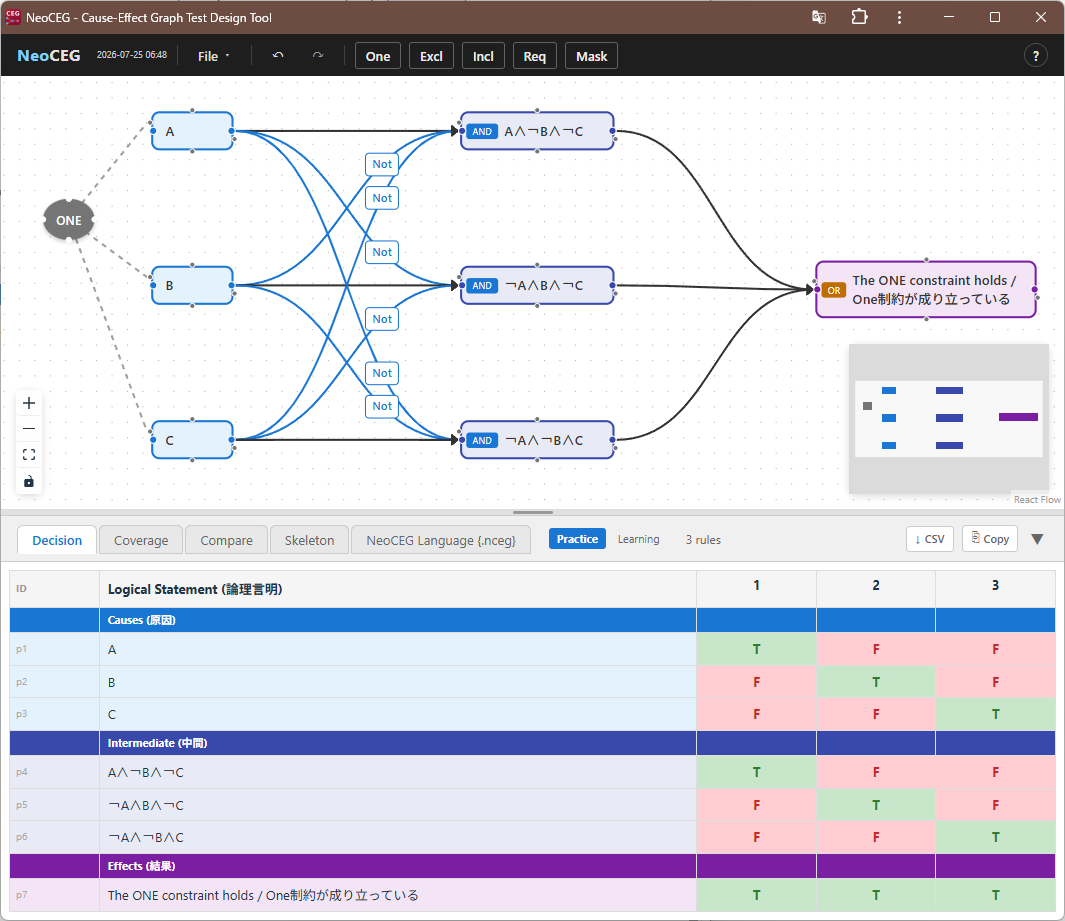Click the redo arrow icon
1065x921 pixels.
(317, 56)
